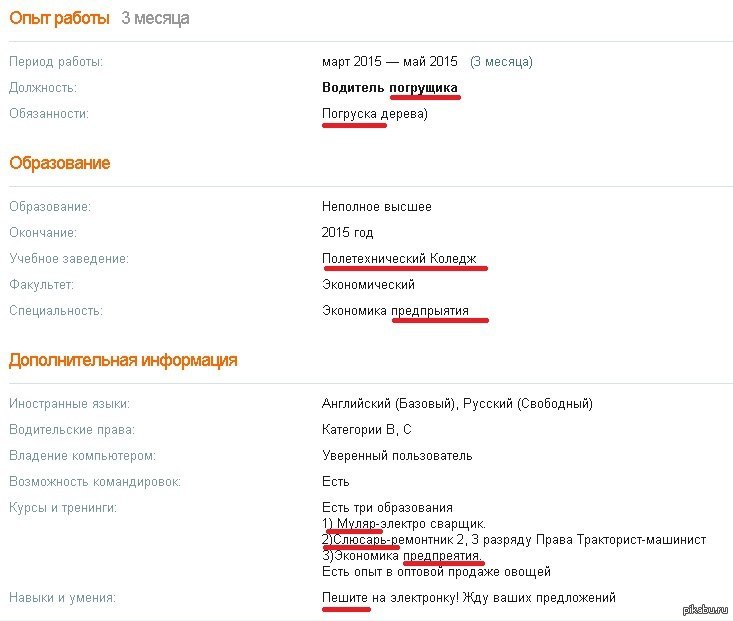Click the institution "Полетехнический Коледж"

pyautogui.click(x=404, y=259)
